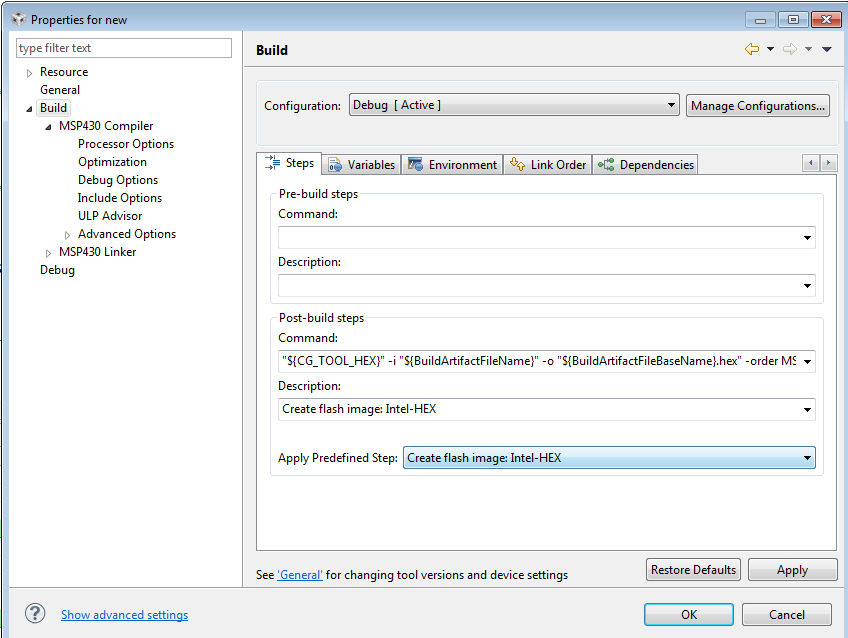Select Debug Options item
This screenshot has height=638, width=848.
(x=118, y=180)
